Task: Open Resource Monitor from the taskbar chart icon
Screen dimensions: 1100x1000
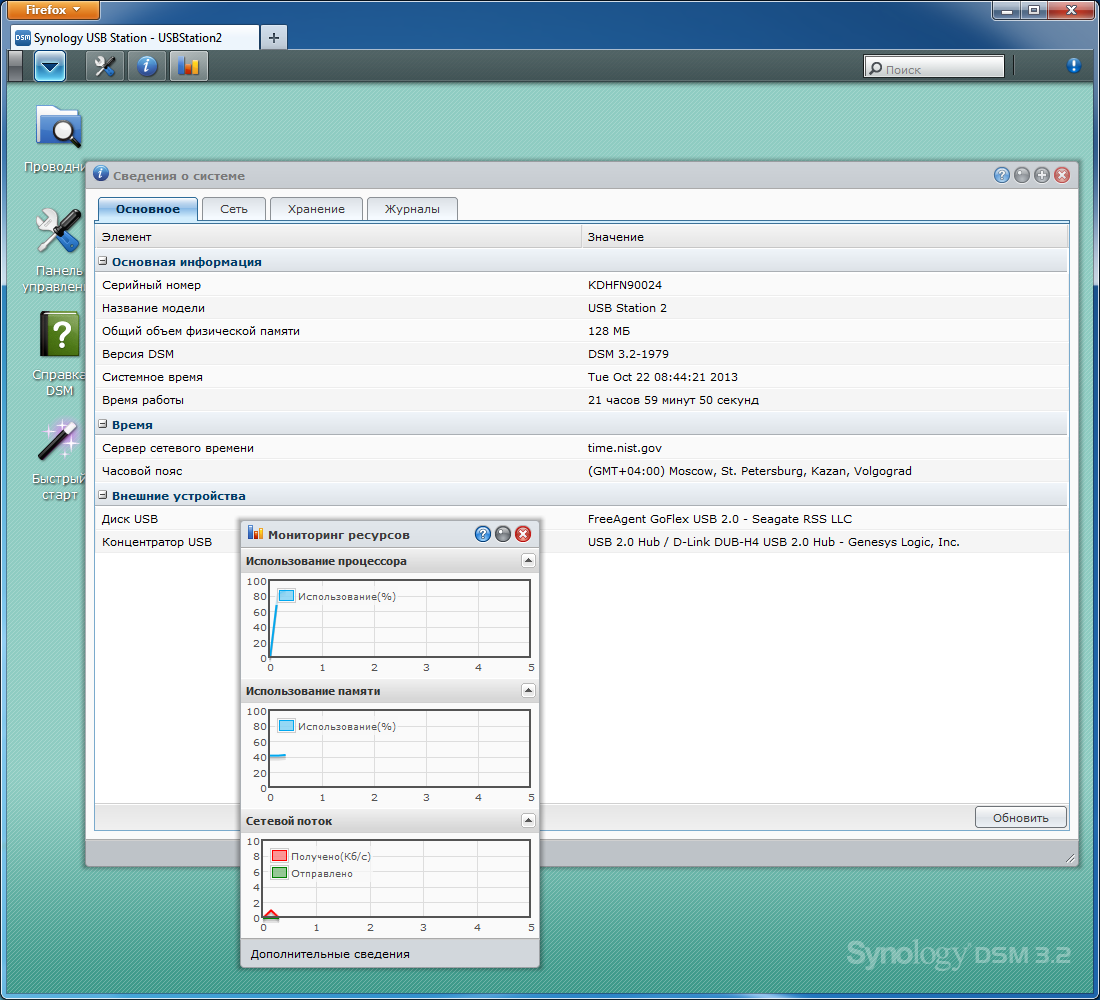Action: (x=189, y=67)
